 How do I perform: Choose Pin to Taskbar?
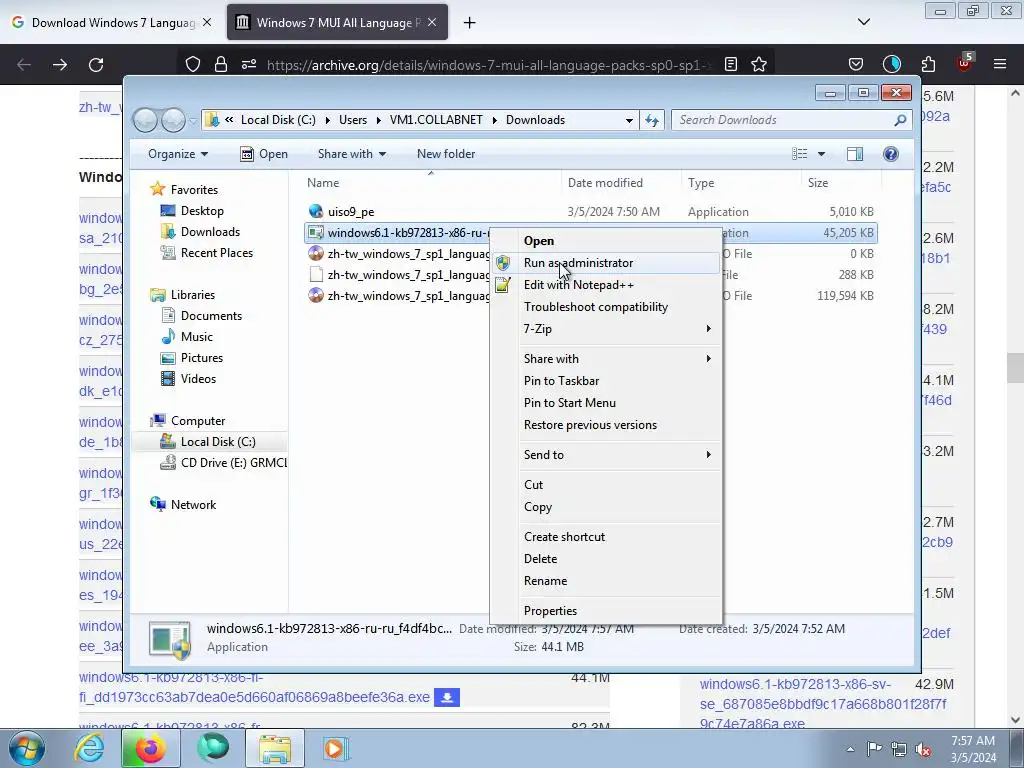coord(561,381)
